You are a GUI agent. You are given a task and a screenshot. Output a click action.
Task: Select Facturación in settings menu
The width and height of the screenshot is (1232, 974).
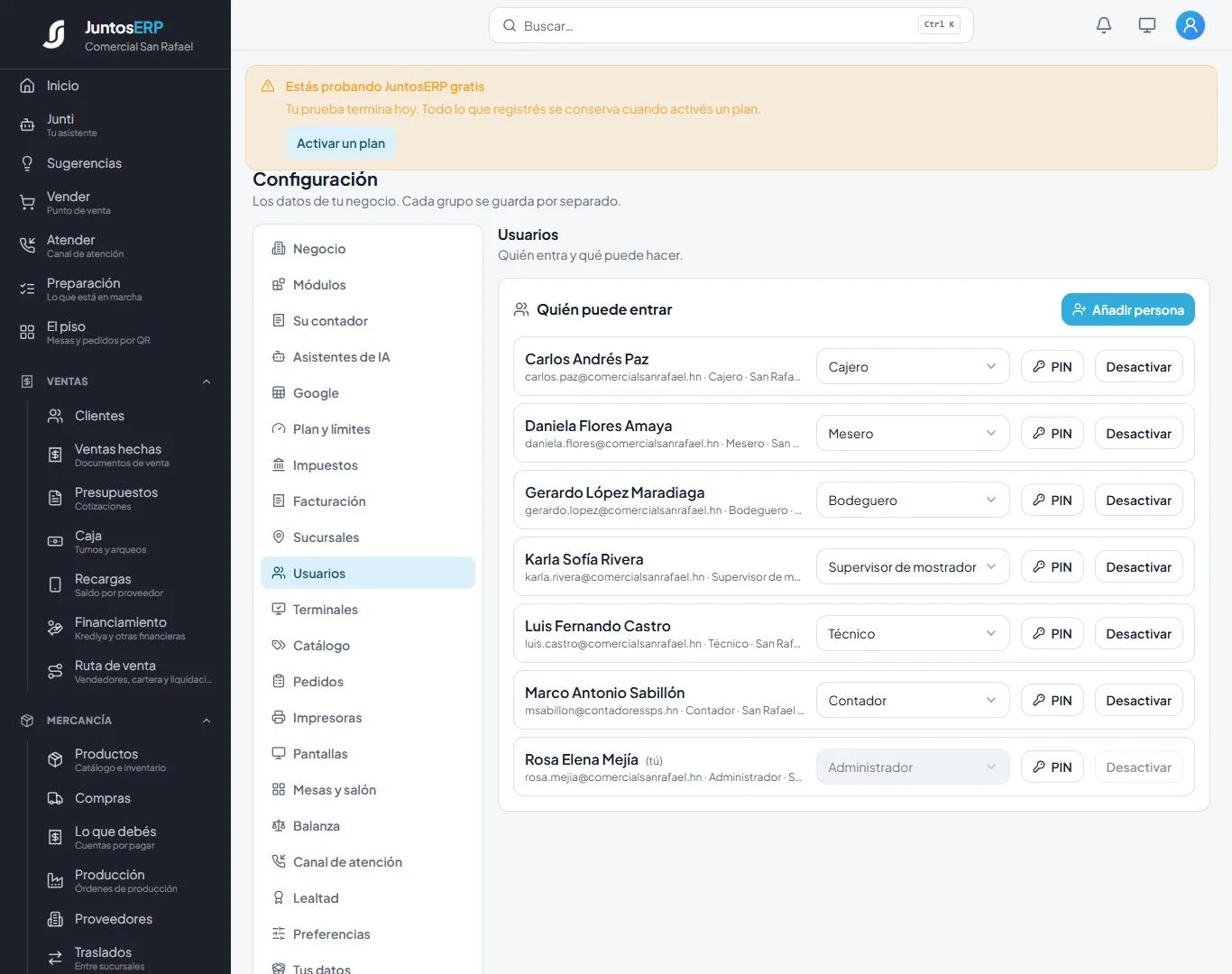point(368,501)
